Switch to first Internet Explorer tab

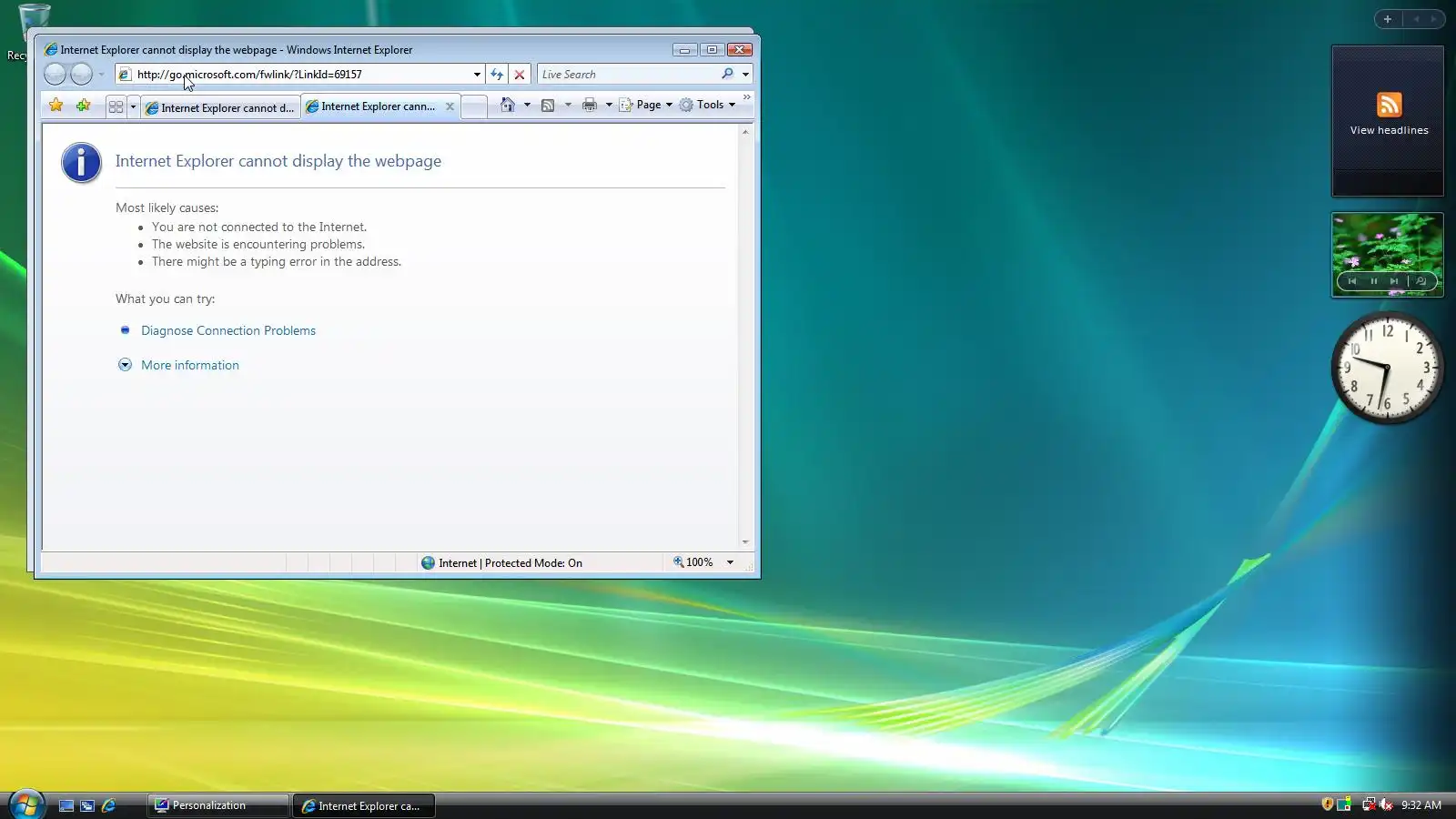219,107
